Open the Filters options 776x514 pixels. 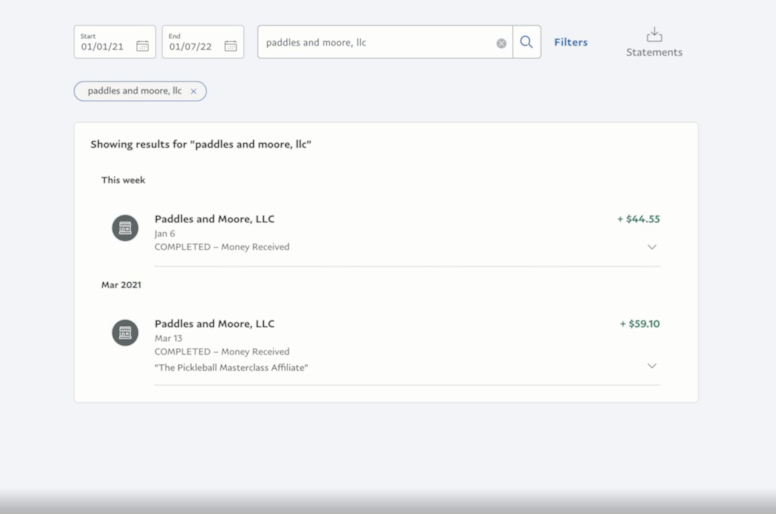pyautogui.click(x=571, y=42)
